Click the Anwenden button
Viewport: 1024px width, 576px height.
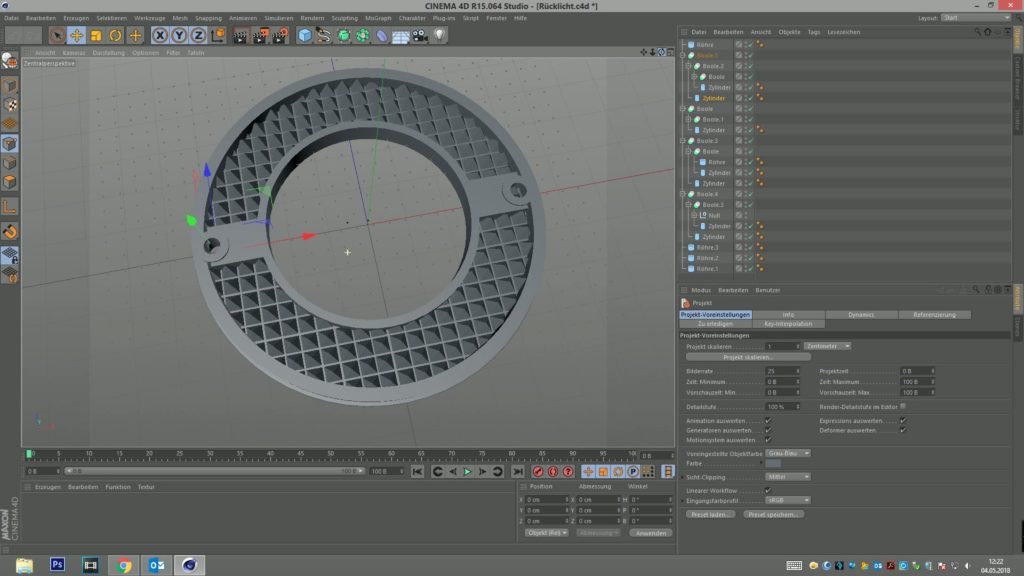tap(651, 533)
